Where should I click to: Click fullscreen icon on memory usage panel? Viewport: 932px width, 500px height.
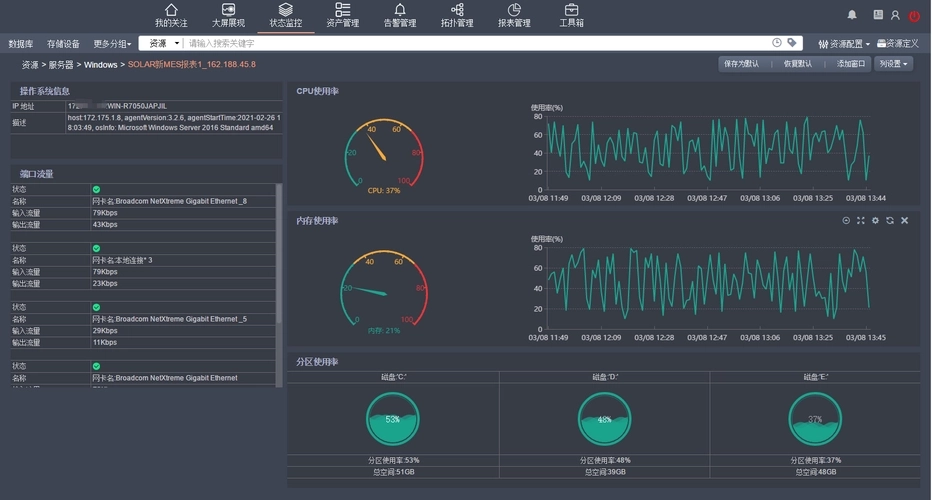pyautogui.click(x=860, y=220)
